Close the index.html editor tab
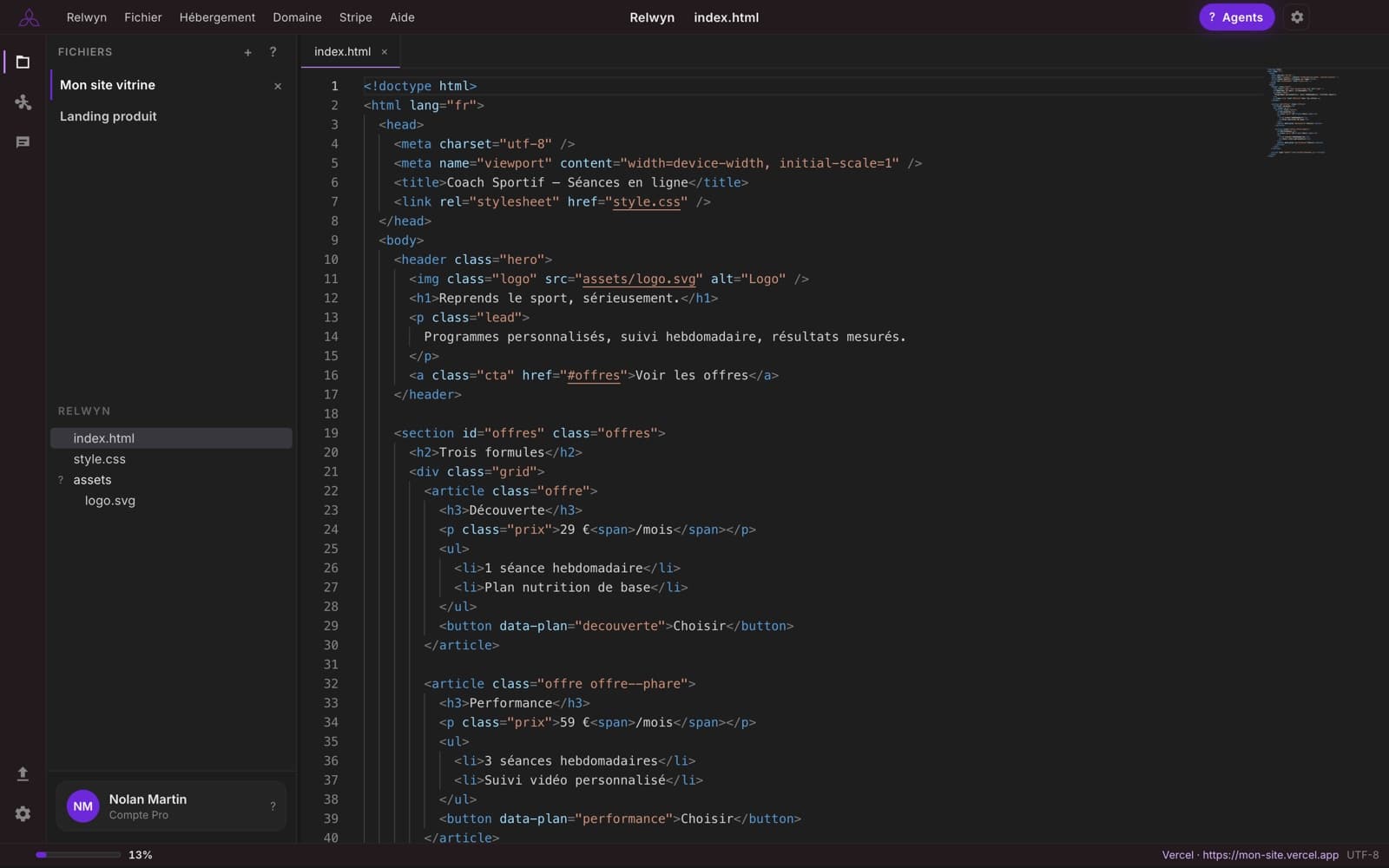 click(385, 52)
